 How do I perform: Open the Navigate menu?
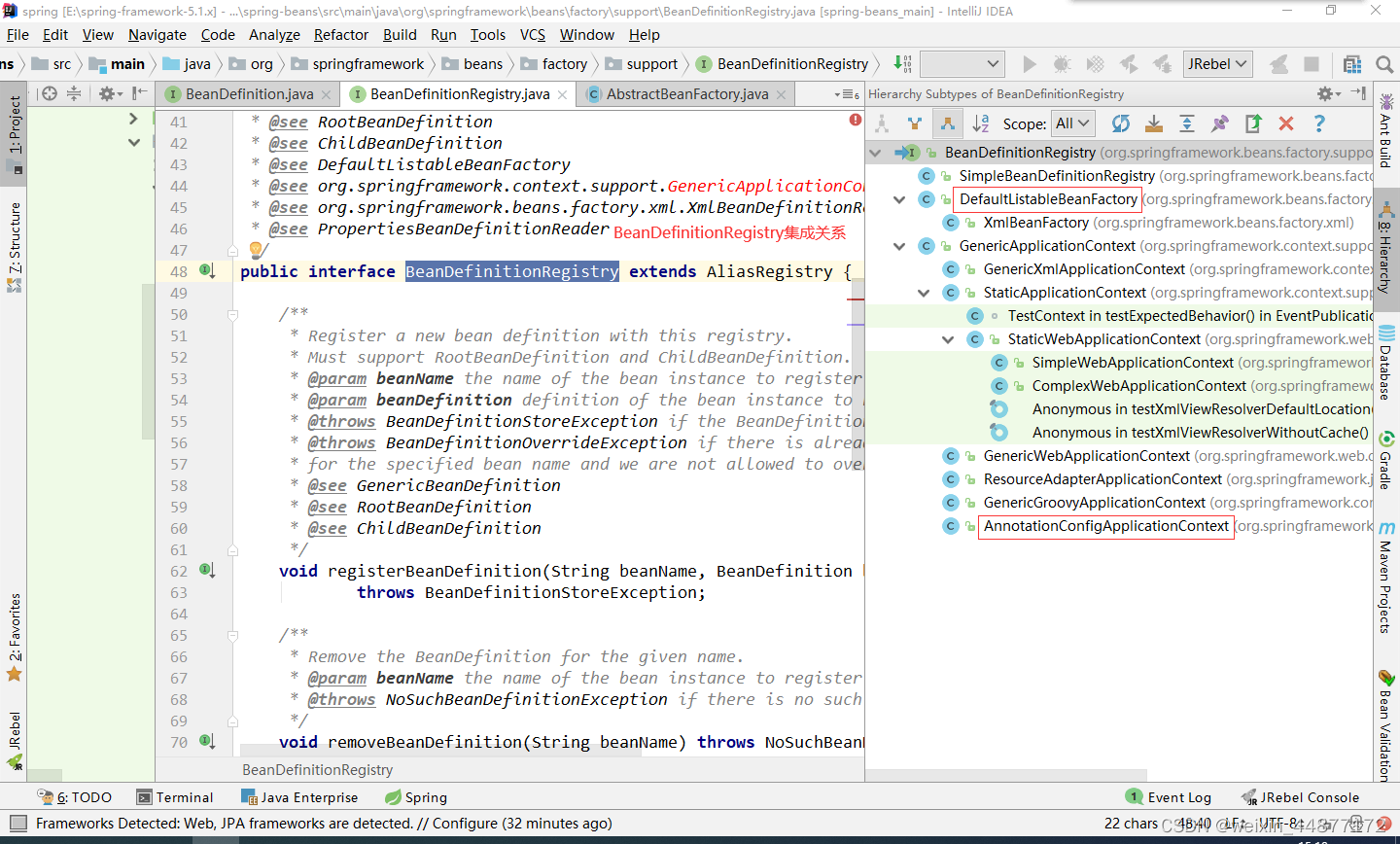157,35
